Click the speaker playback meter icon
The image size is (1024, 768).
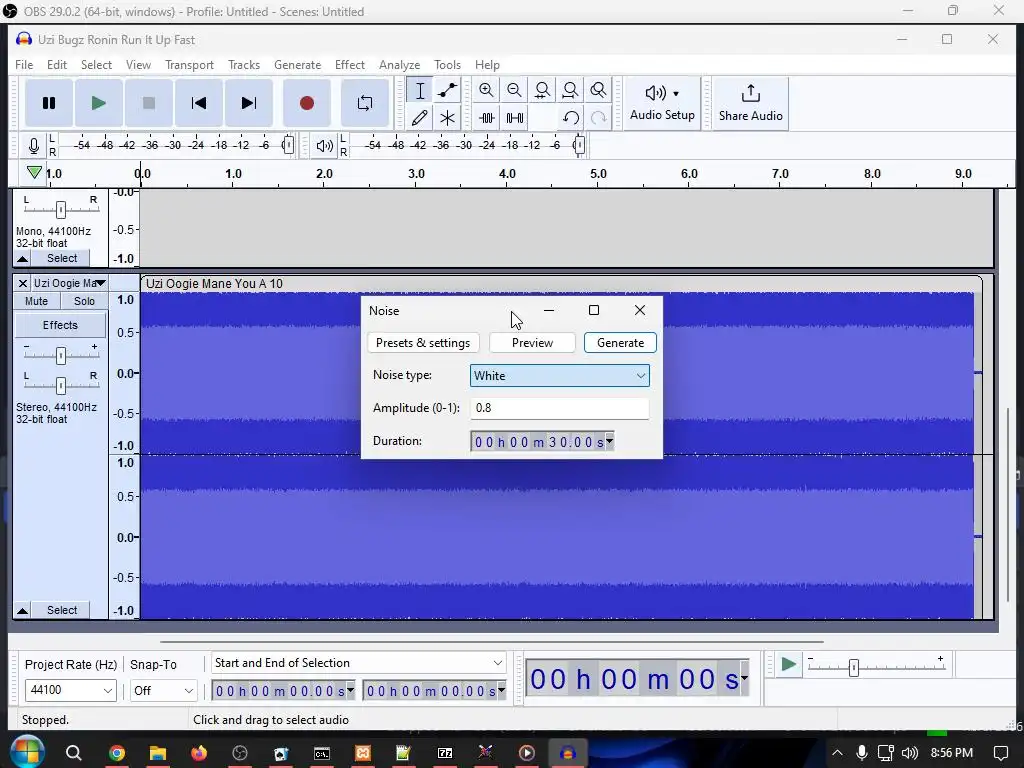(325, 146)
